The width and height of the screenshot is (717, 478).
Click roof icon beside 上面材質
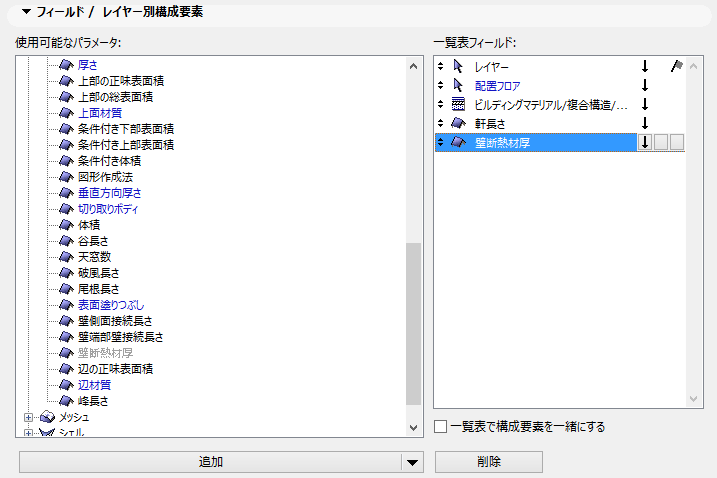[x=66, y=113]
